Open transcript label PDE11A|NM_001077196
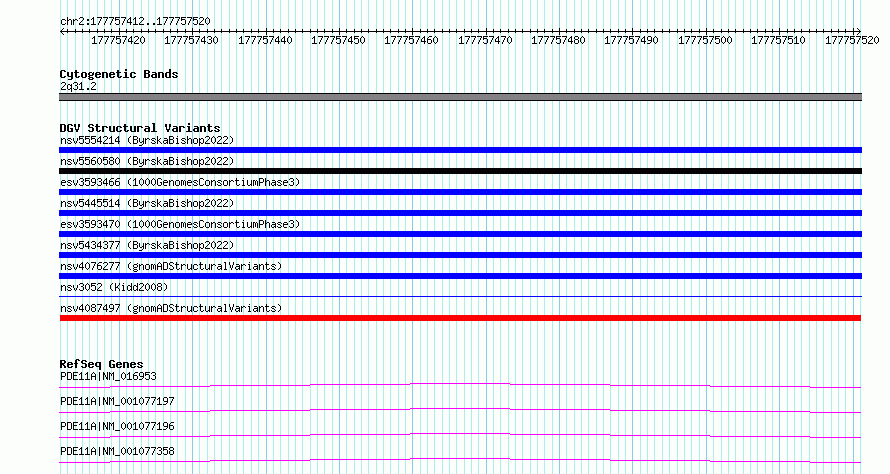This screenshot has width=890, height=474. pos(117,426)
